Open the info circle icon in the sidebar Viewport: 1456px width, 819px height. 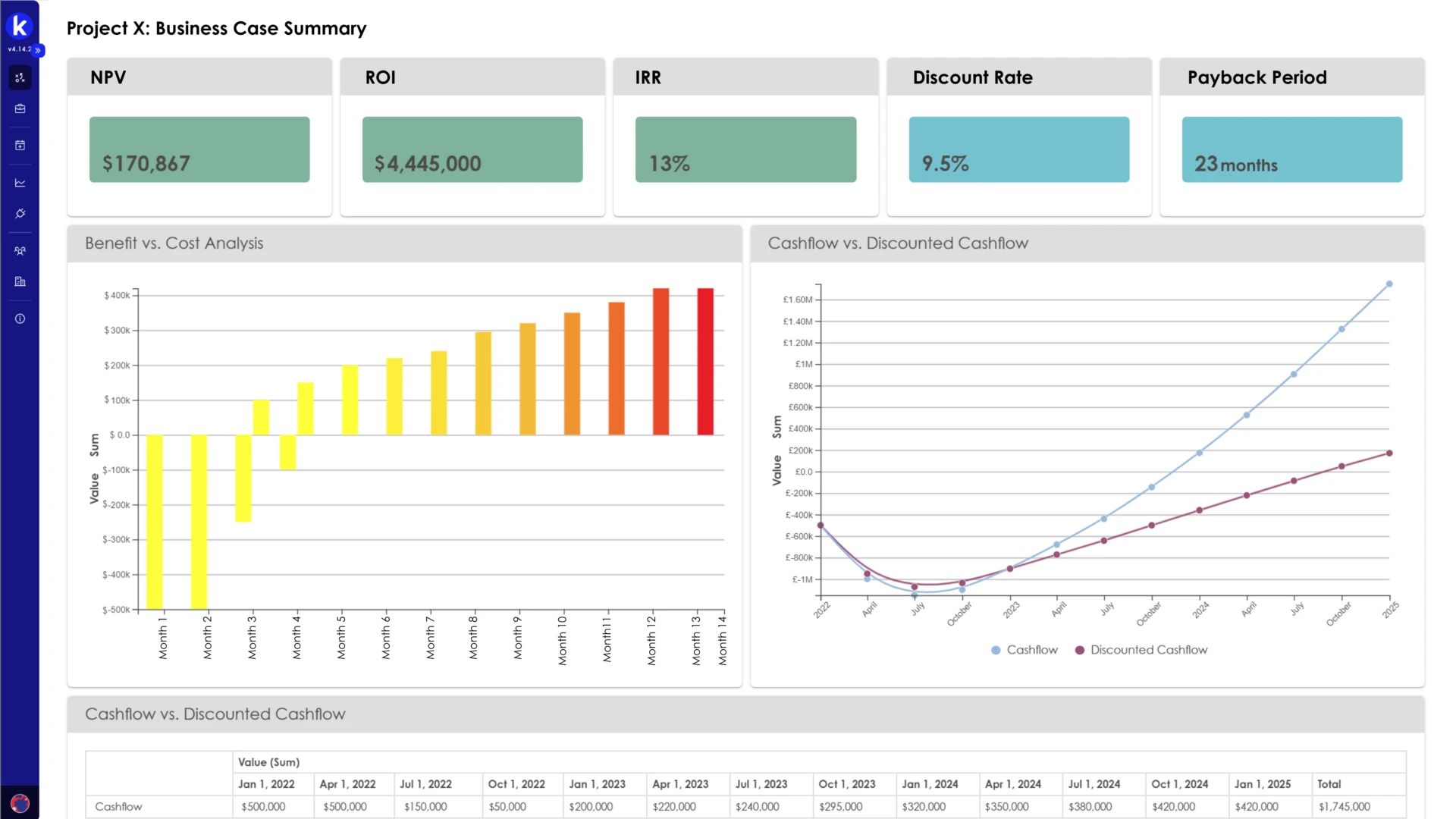20,318
